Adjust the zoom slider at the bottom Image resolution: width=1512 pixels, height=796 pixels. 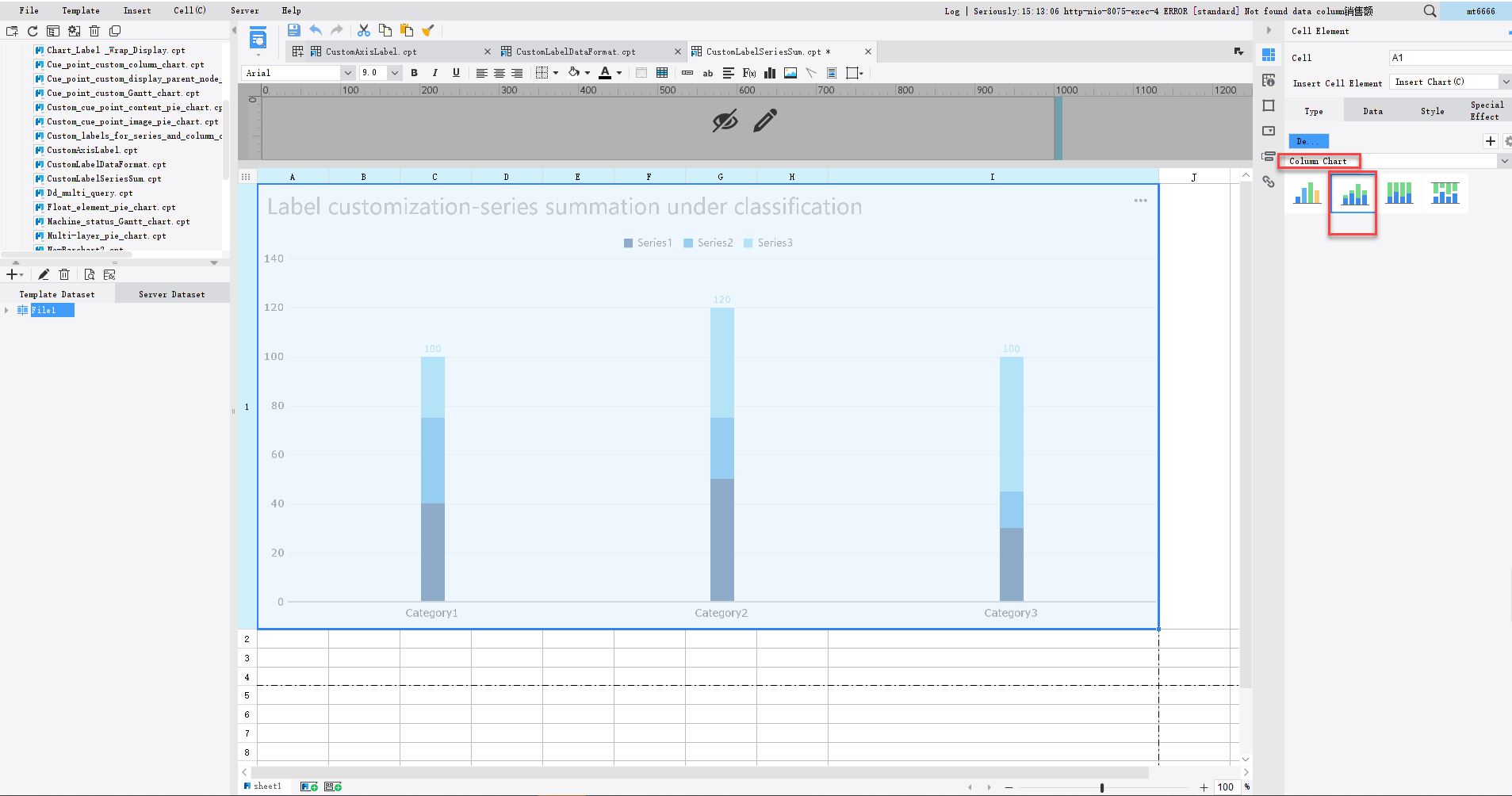pos(1101,787)
